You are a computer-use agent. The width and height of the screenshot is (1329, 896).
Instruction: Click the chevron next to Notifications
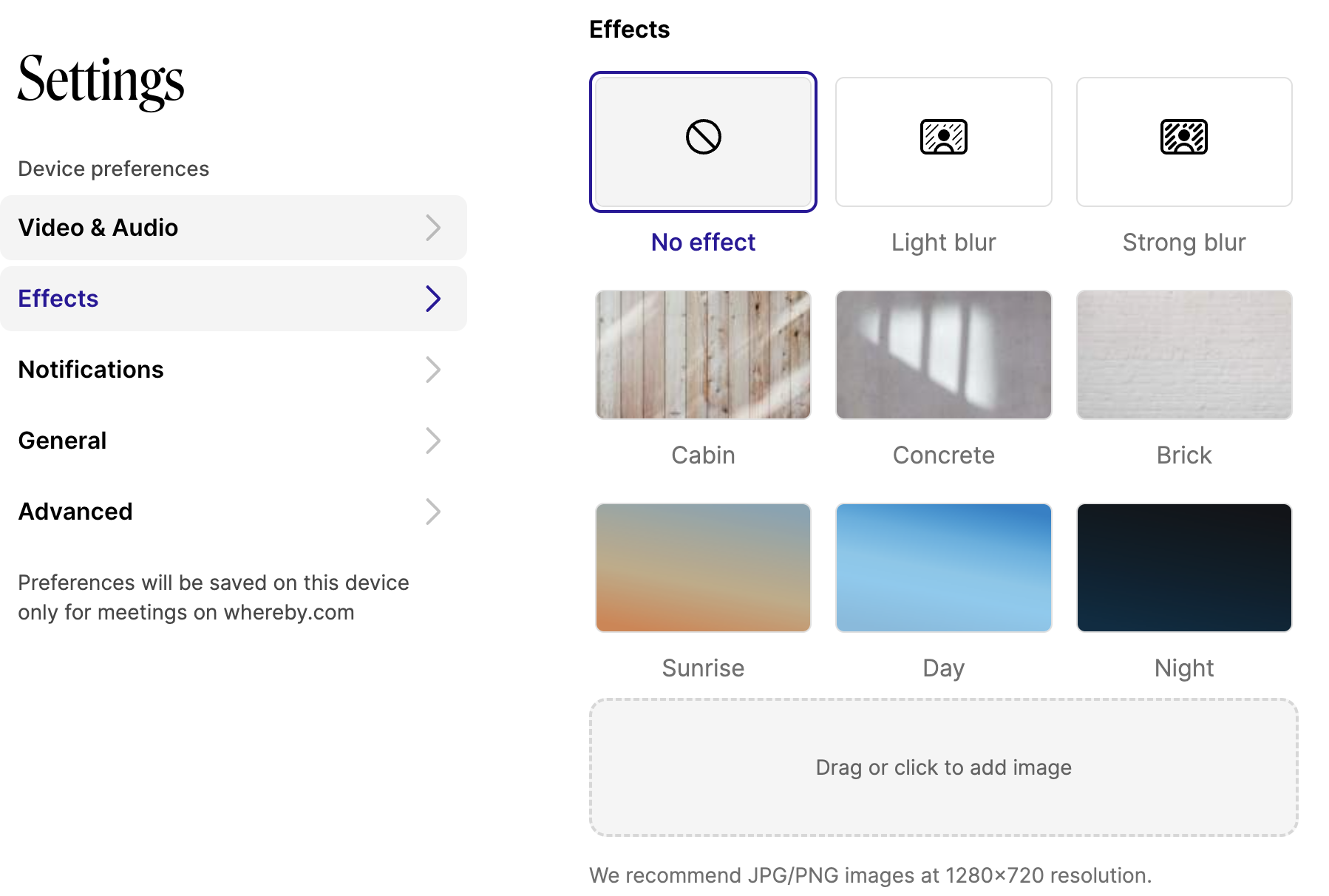433,370
